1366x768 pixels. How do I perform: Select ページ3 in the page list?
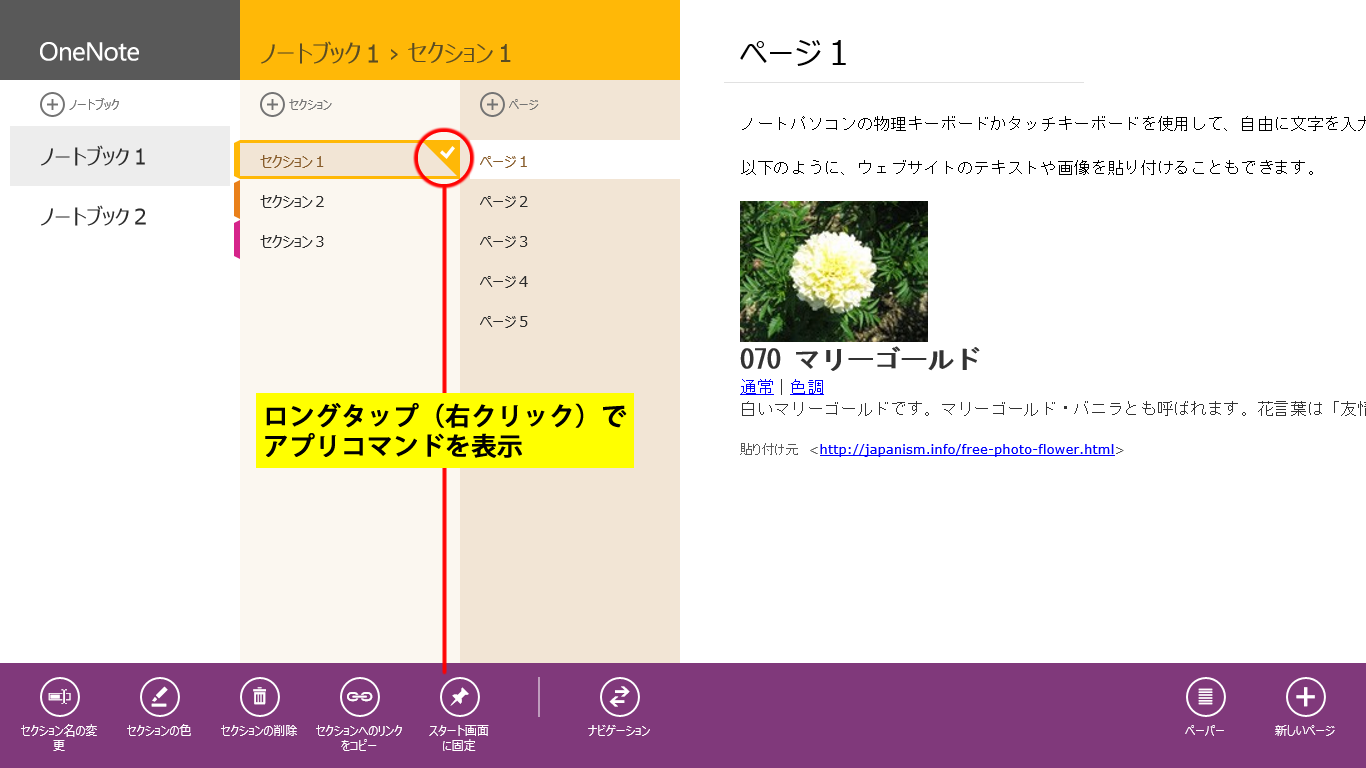[x=504, y=241]
